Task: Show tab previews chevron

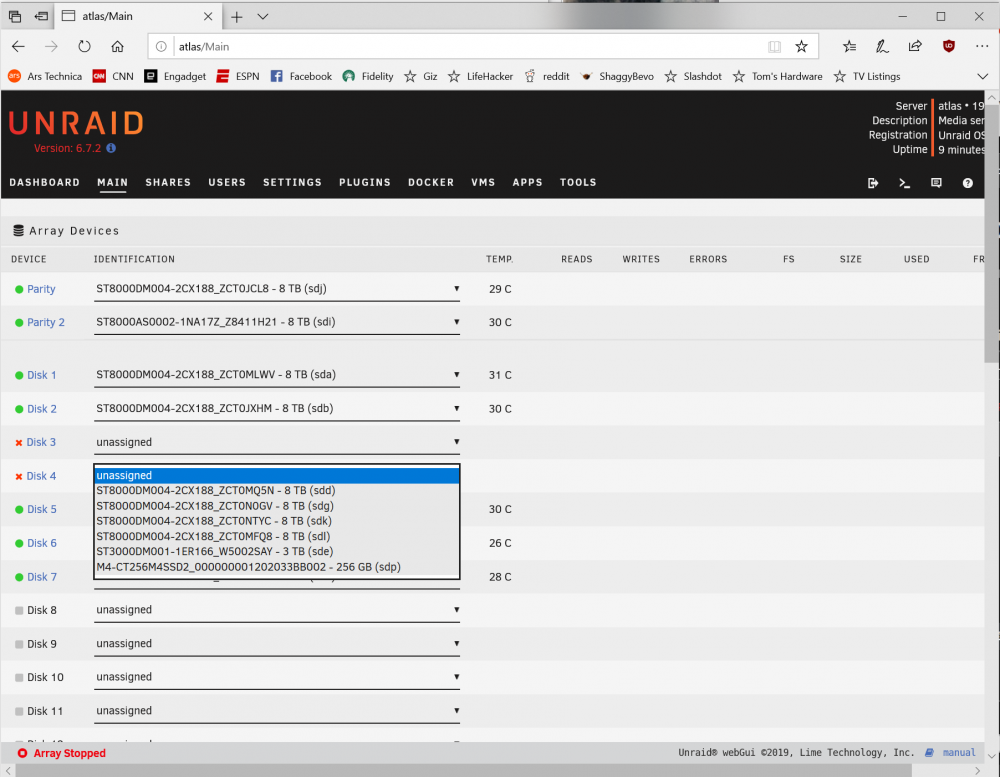Action: click(263, 17)
